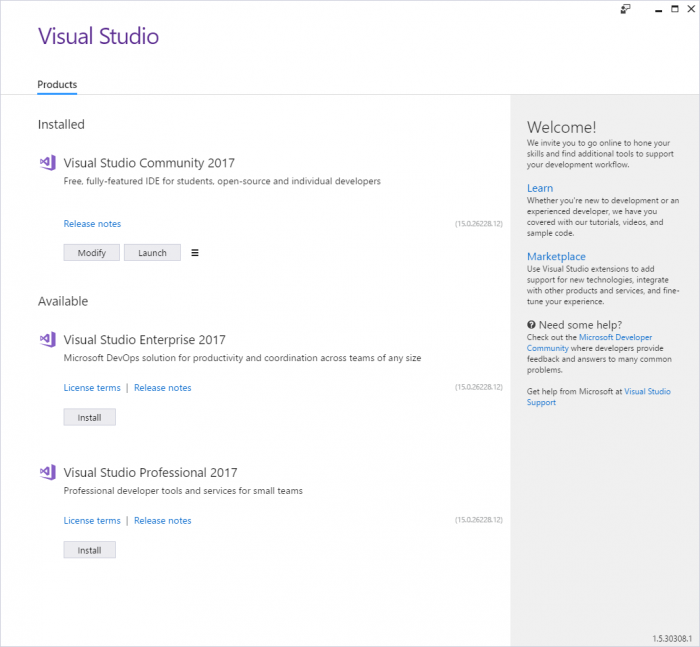Open Release notes for Enterprise 2017

click(162, 388)
